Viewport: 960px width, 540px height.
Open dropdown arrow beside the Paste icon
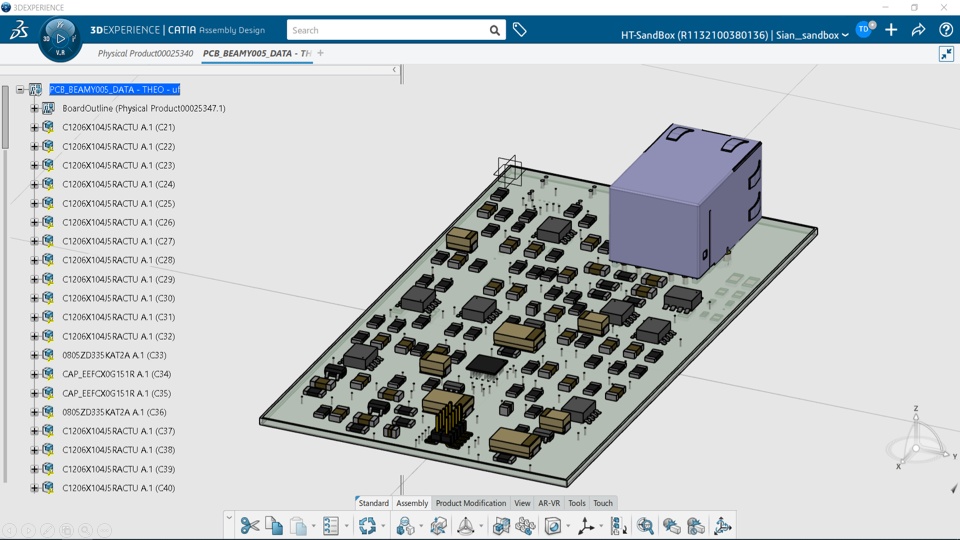[x=313, y=526]
